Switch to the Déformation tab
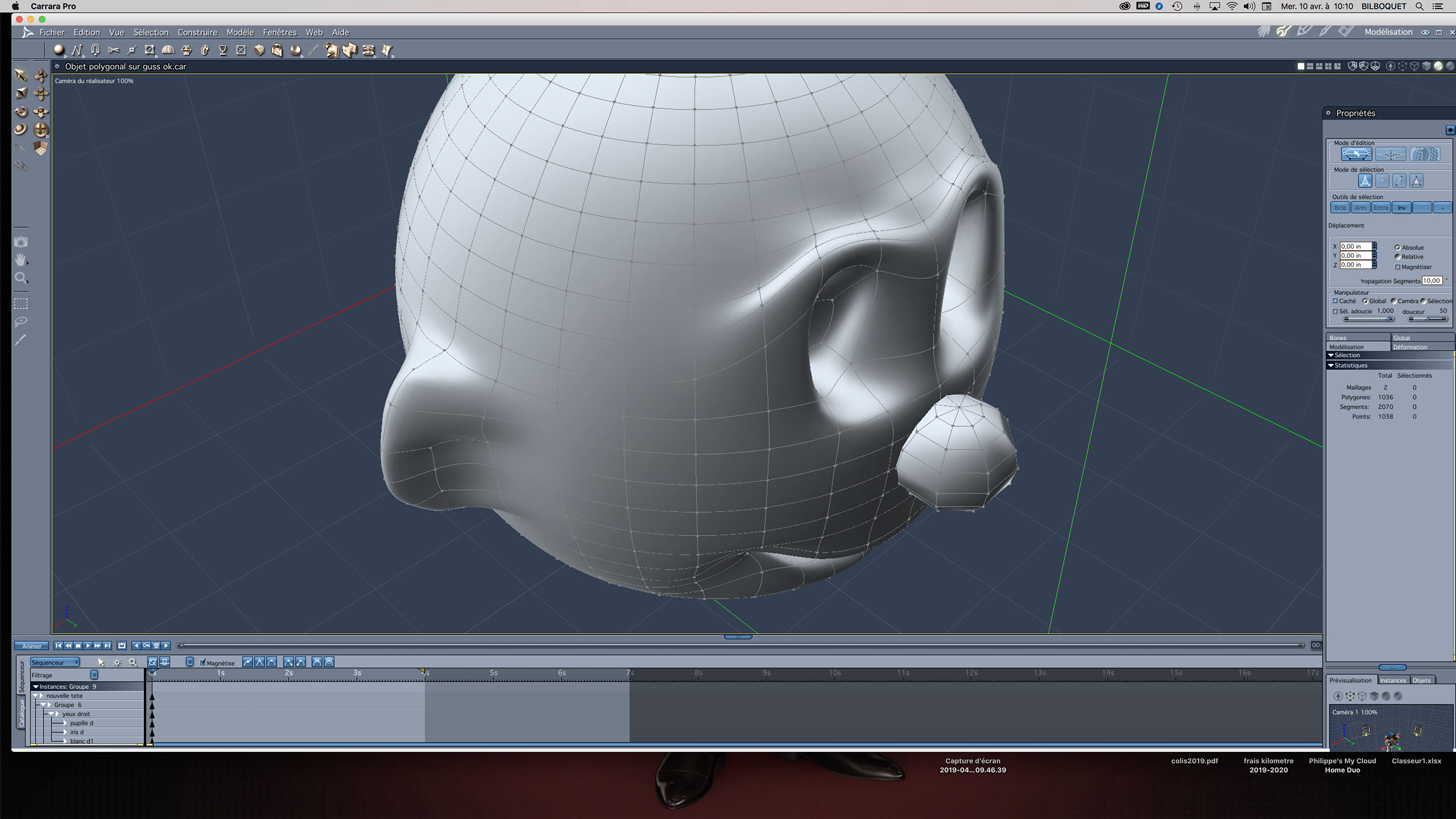This screenshot has width=1456, height=819. (1409, 347)
